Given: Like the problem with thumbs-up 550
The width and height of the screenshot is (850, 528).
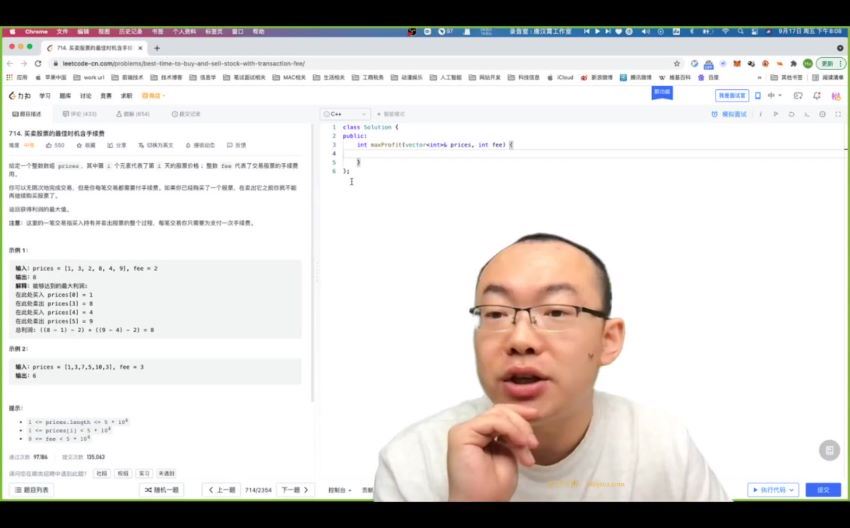Looking at the screenshot, I should [x=55, y=145].
